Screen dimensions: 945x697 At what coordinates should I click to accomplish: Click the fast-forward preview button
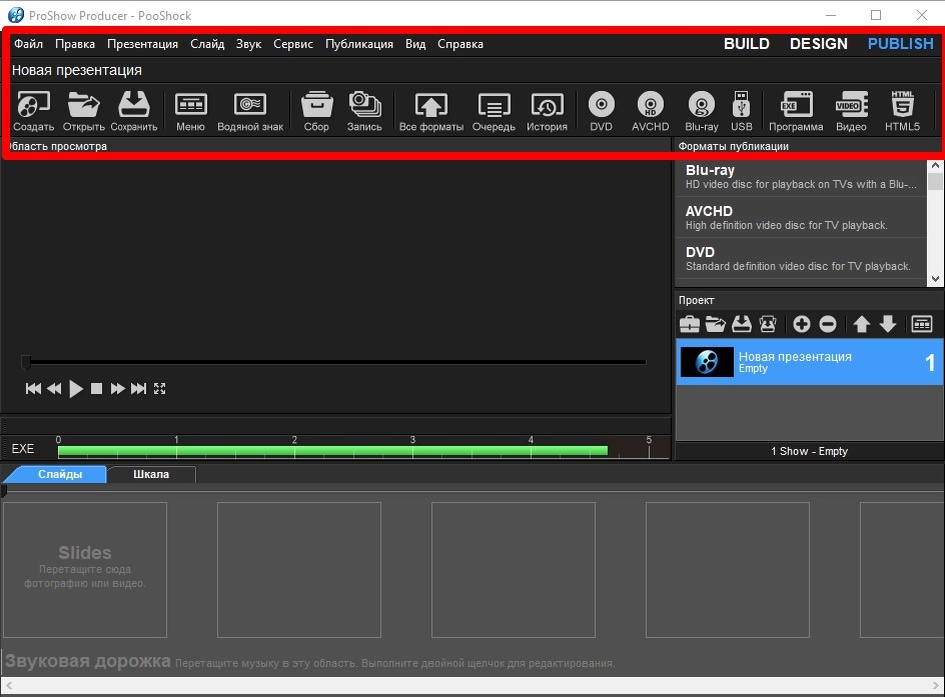[118, 389]
